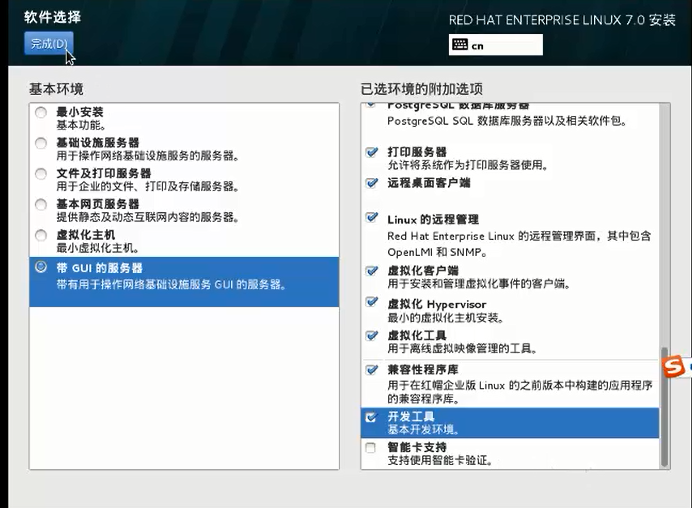Image resolution: width=692 pixels, height=508 pixels.
Task: Uncheck the 虚拟化工具 checkbox
Action: coord(372,336)
